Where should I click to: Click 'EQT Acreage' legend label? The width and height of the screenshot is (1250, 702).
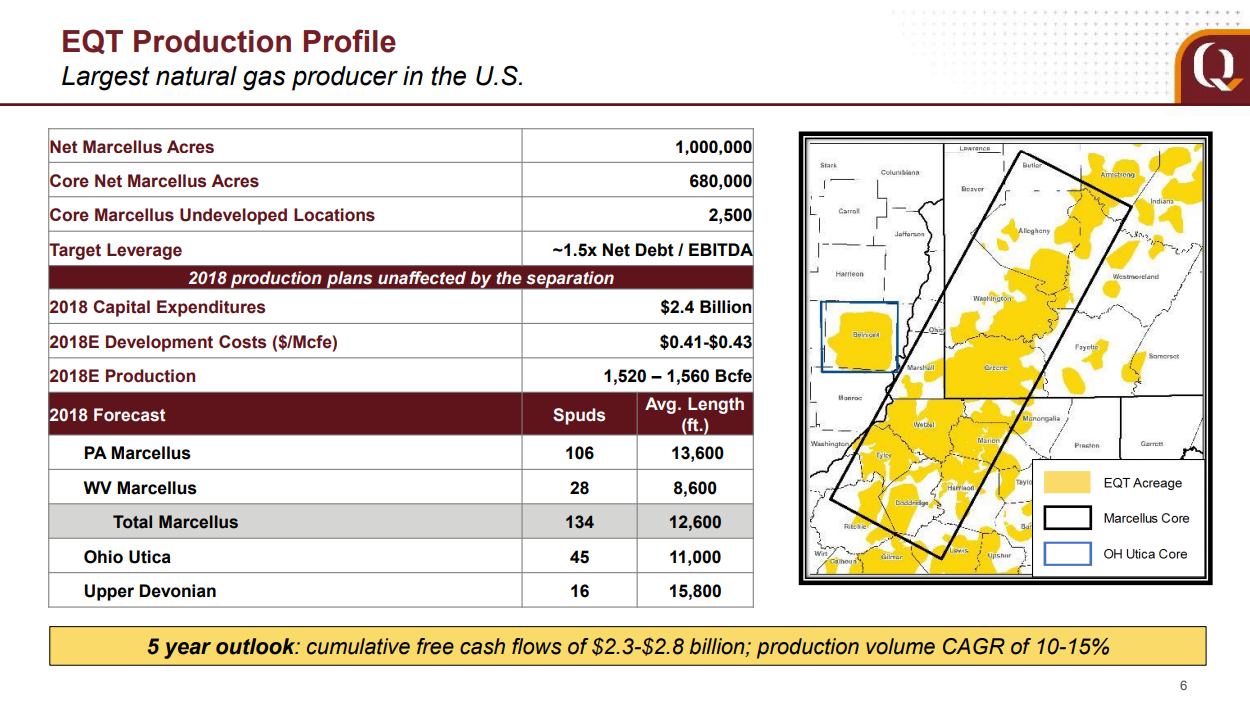click(x=1142, y=483)
